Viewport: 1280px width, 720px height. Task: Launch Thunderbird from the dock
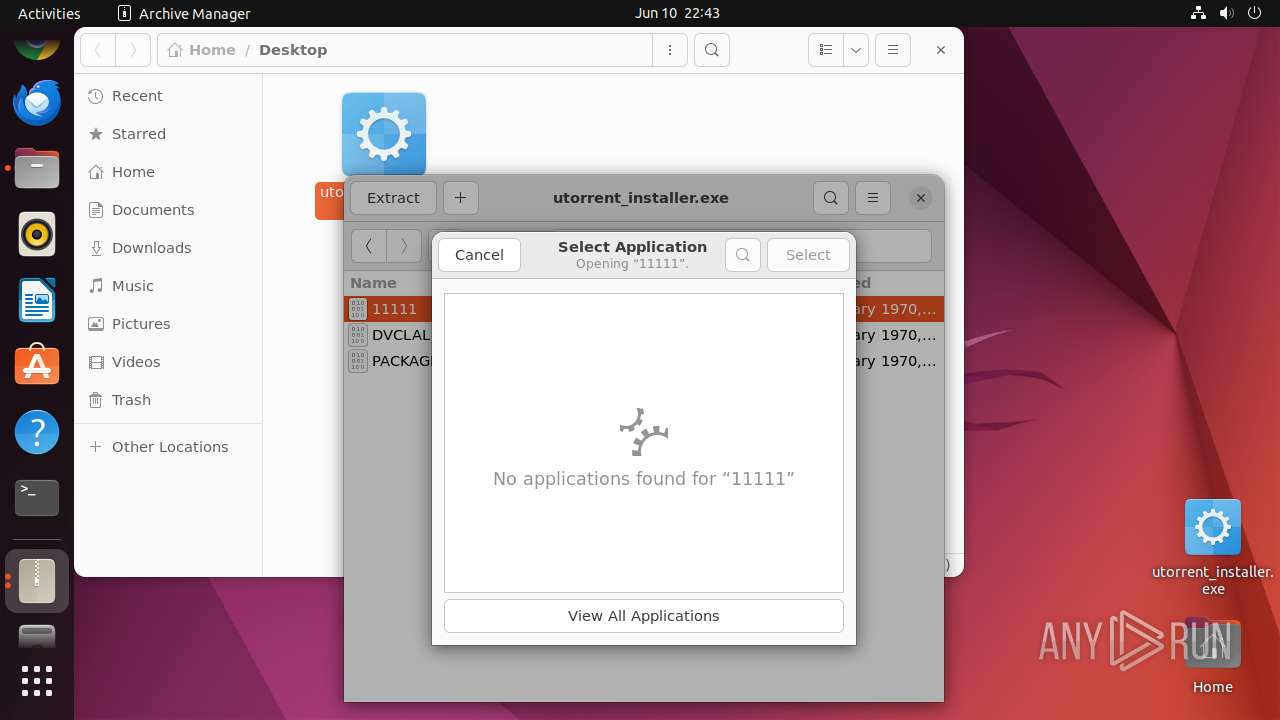pos(37,102)
